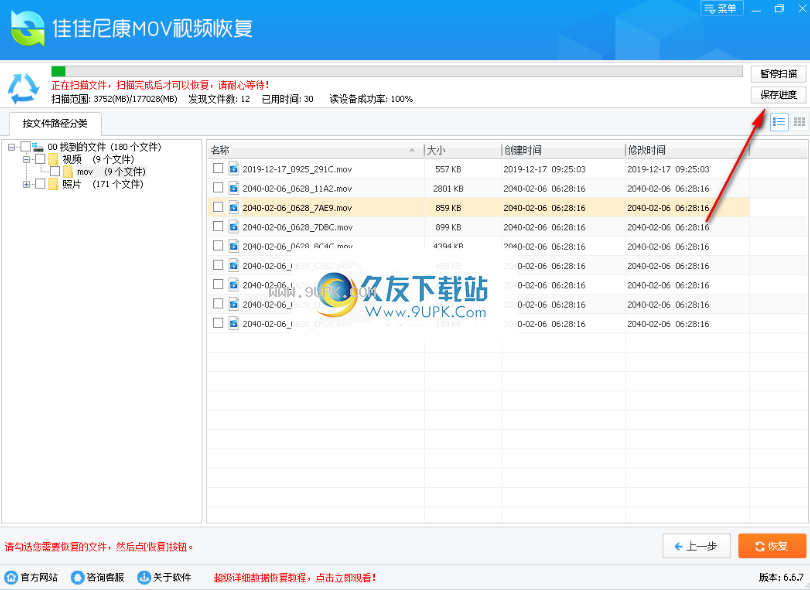Click the 2801 KB size cell
Viewport: 810px width, 590px height.
[448, 189]
